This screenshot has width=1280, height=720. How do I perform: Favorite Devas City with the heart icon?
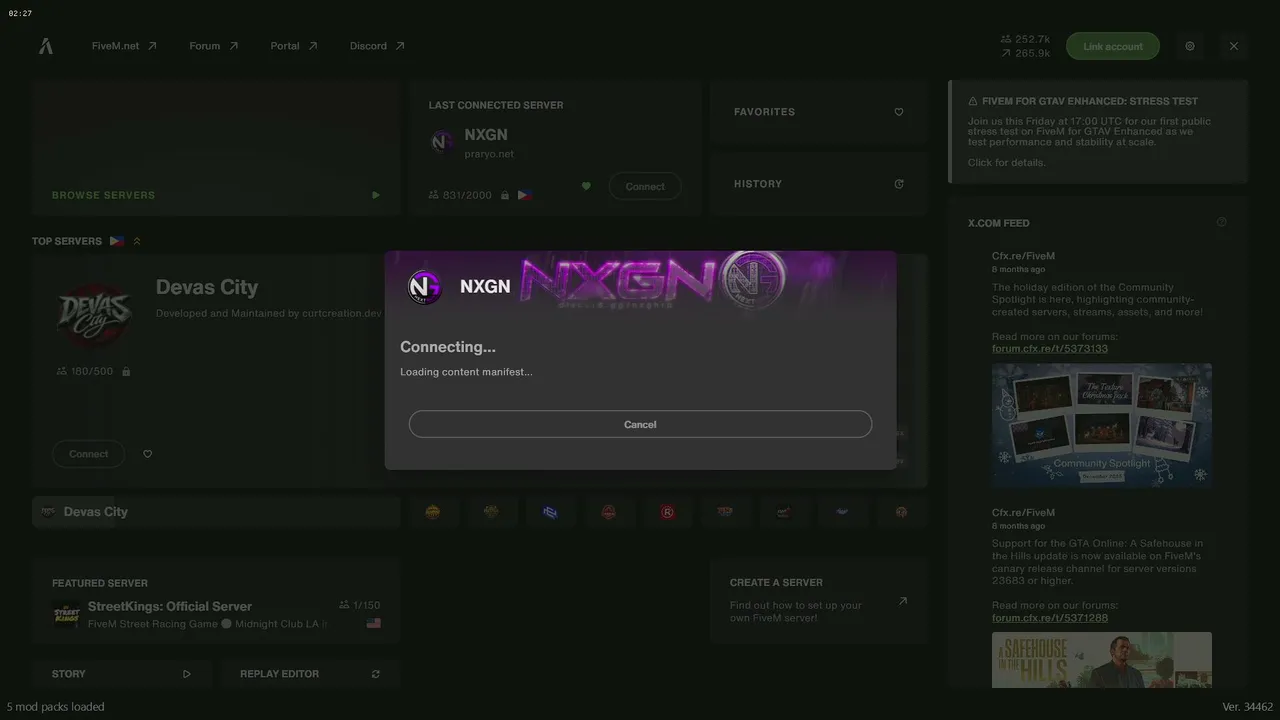tap(148, 454)
